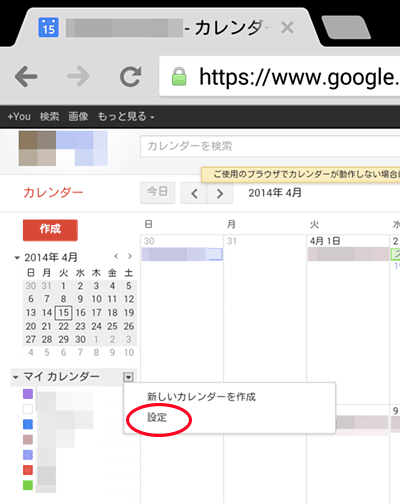Go to previous period in main calendar
This screenshot has height=503, width=400.
194,193
